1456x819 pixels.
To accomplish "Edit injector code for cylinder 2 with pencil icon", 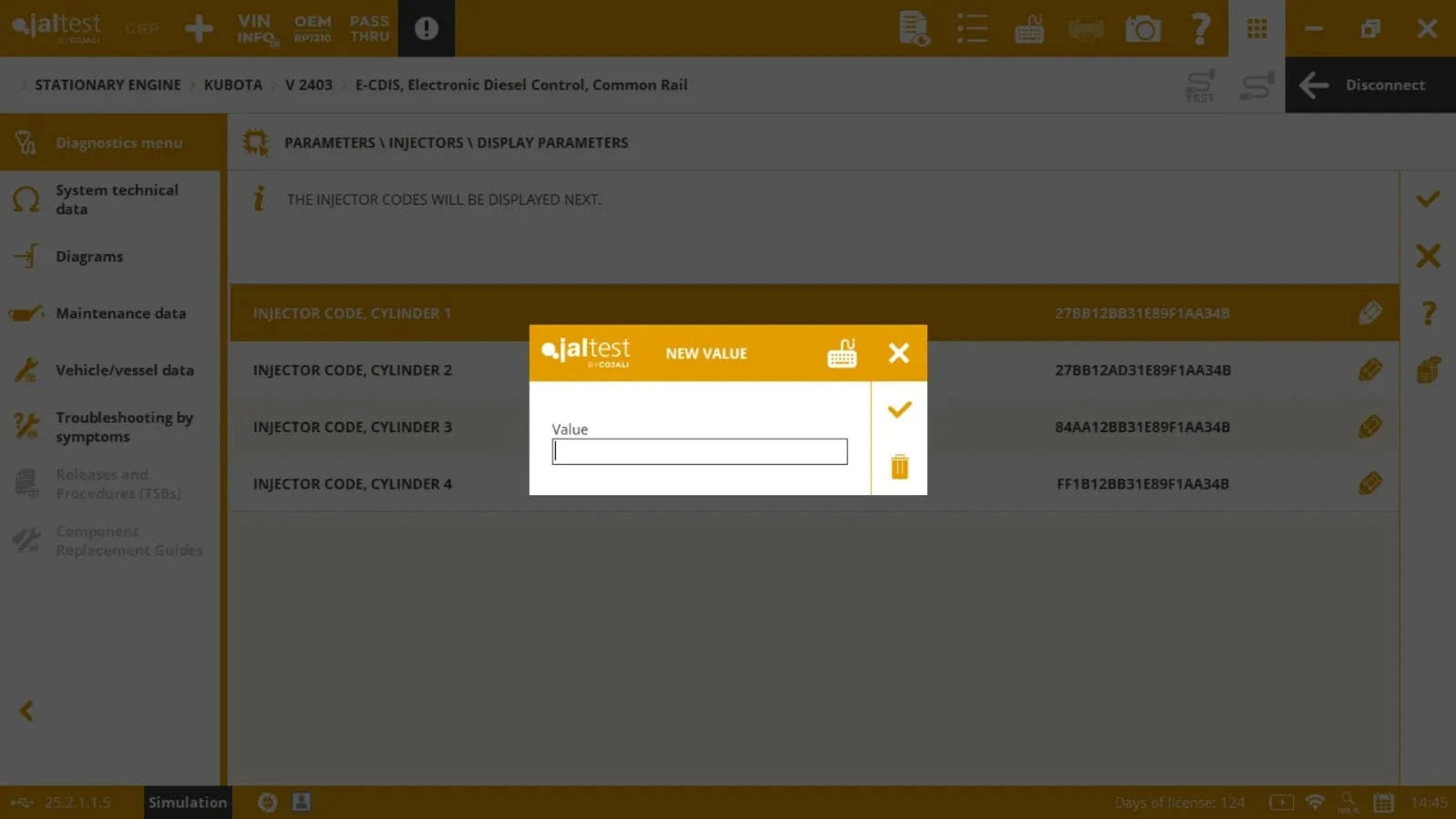I will [x=1370, y=369].
